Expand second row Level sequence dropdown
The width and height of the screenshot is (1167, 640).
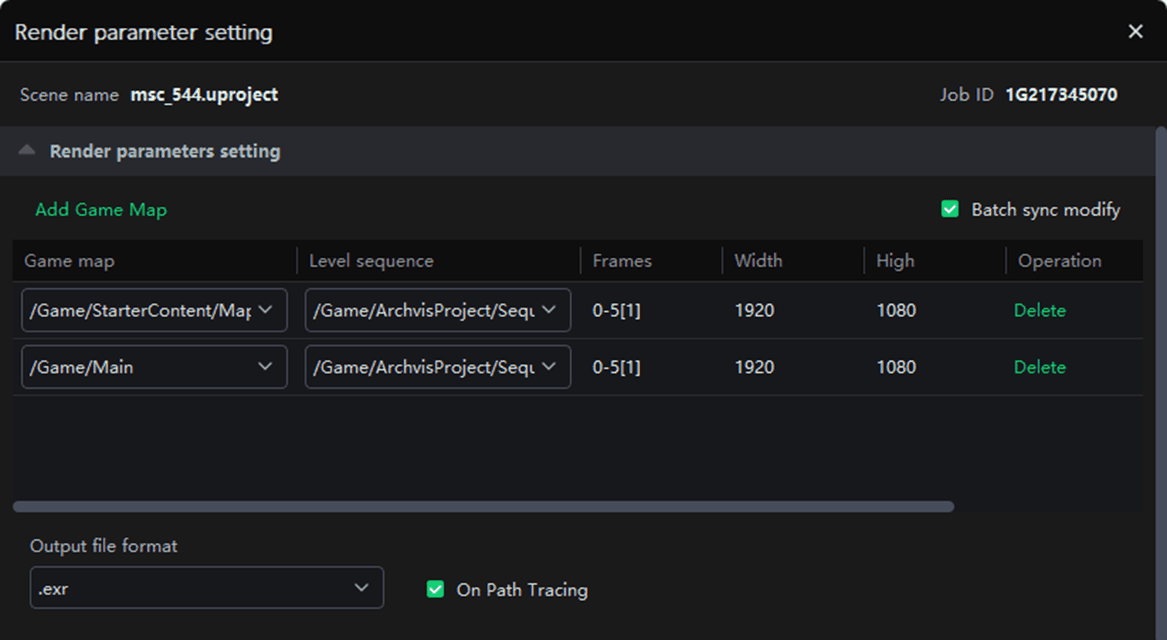coord(437,367)
